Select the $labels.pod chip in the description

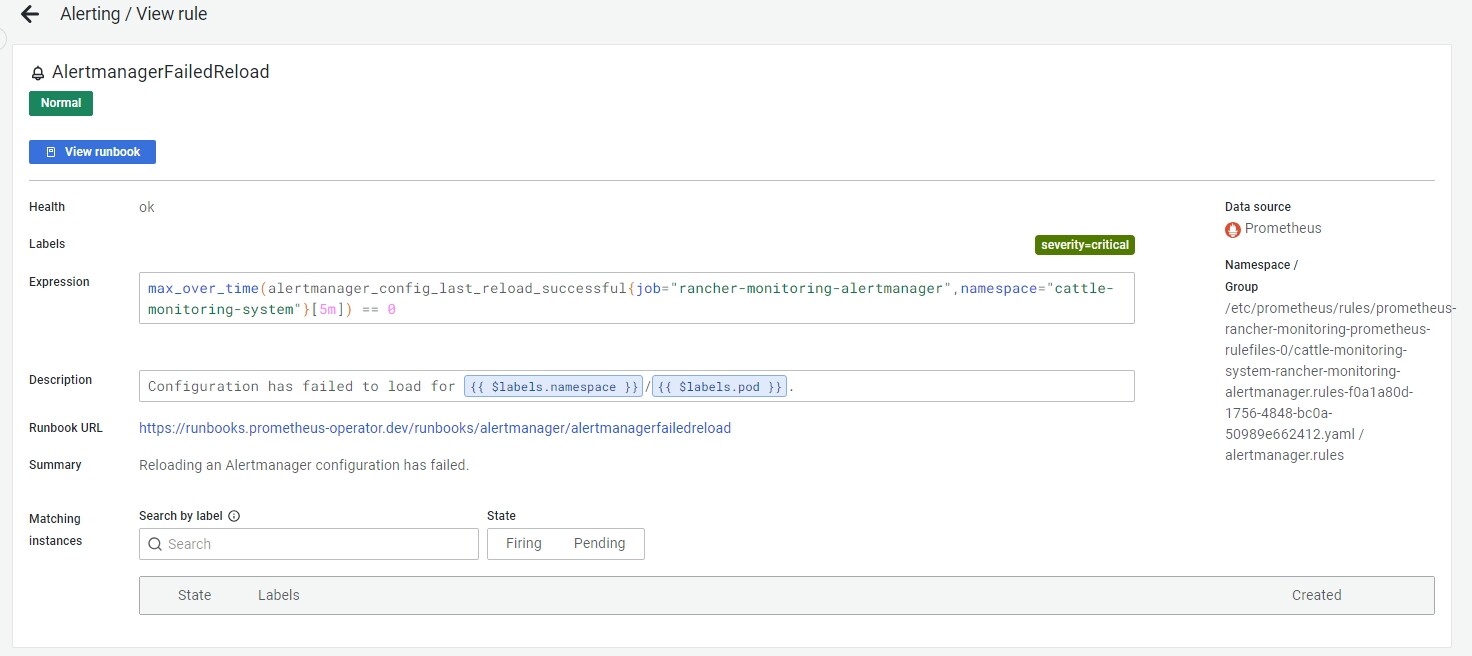tap(718, 386)
